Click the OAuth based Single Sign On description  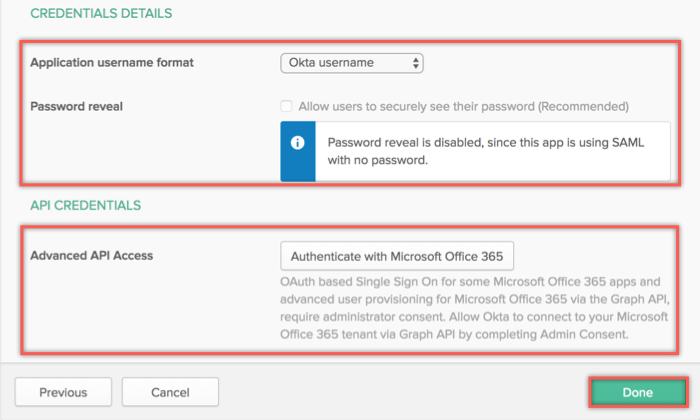(475, 308)
